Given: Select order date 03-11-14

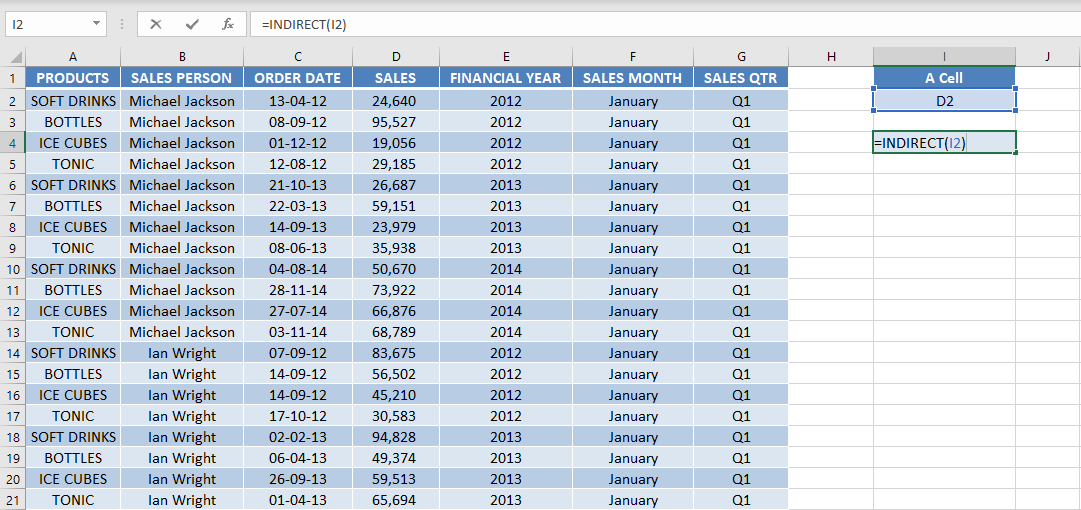Looking at the screenshot, I should 298,332.
